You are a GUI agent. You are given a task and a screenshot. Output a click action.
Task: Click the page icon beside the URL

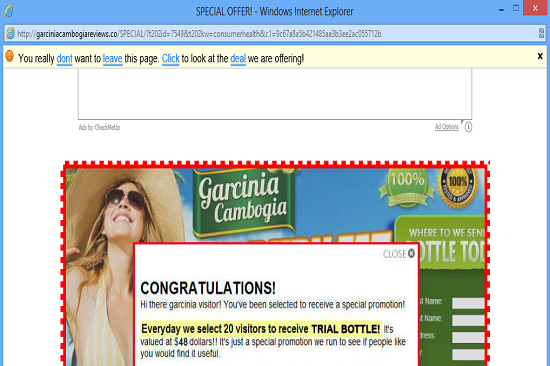point(11,34)
